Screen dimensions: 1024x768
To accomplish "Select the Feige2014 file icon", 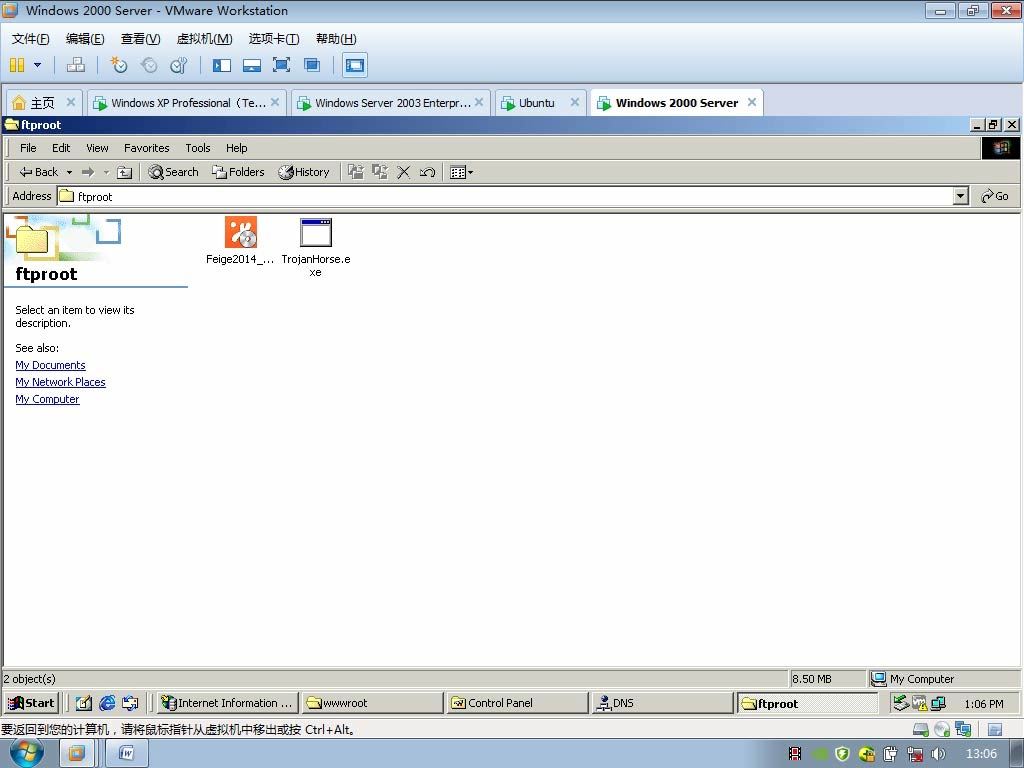I will point(241,232).
